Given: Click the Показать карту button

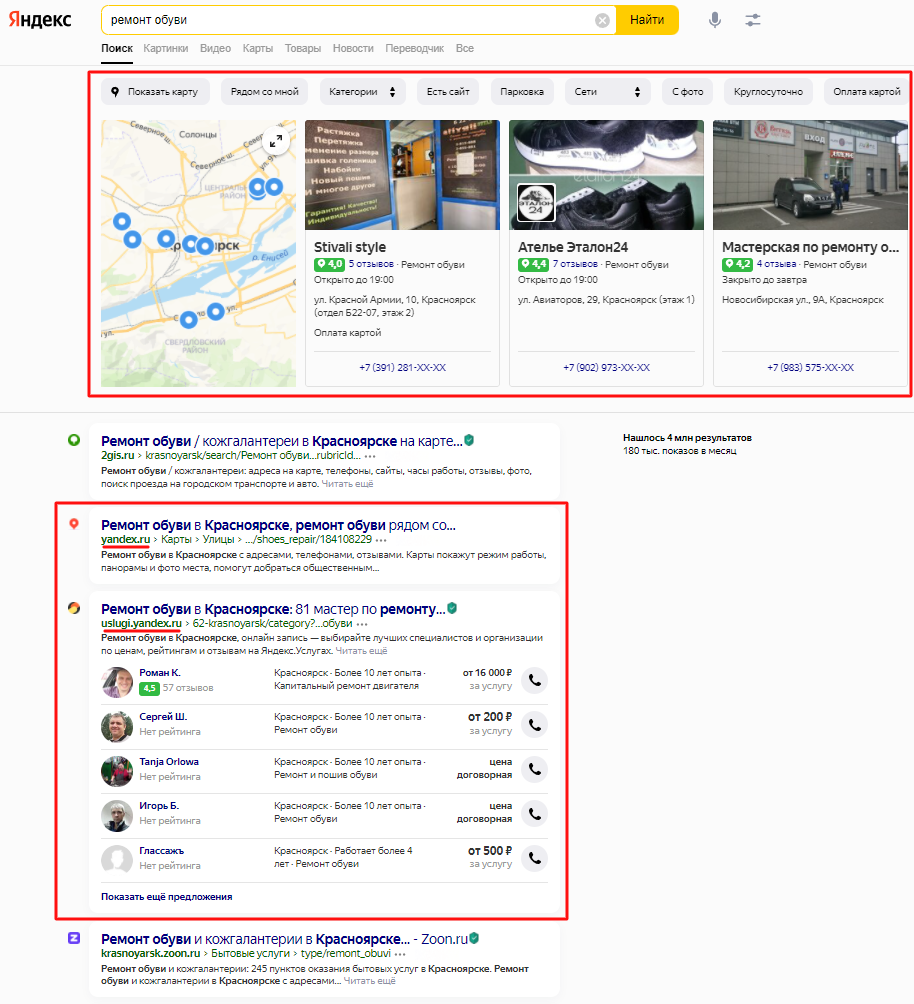Looking at the screenshot, I should (154, 92).
